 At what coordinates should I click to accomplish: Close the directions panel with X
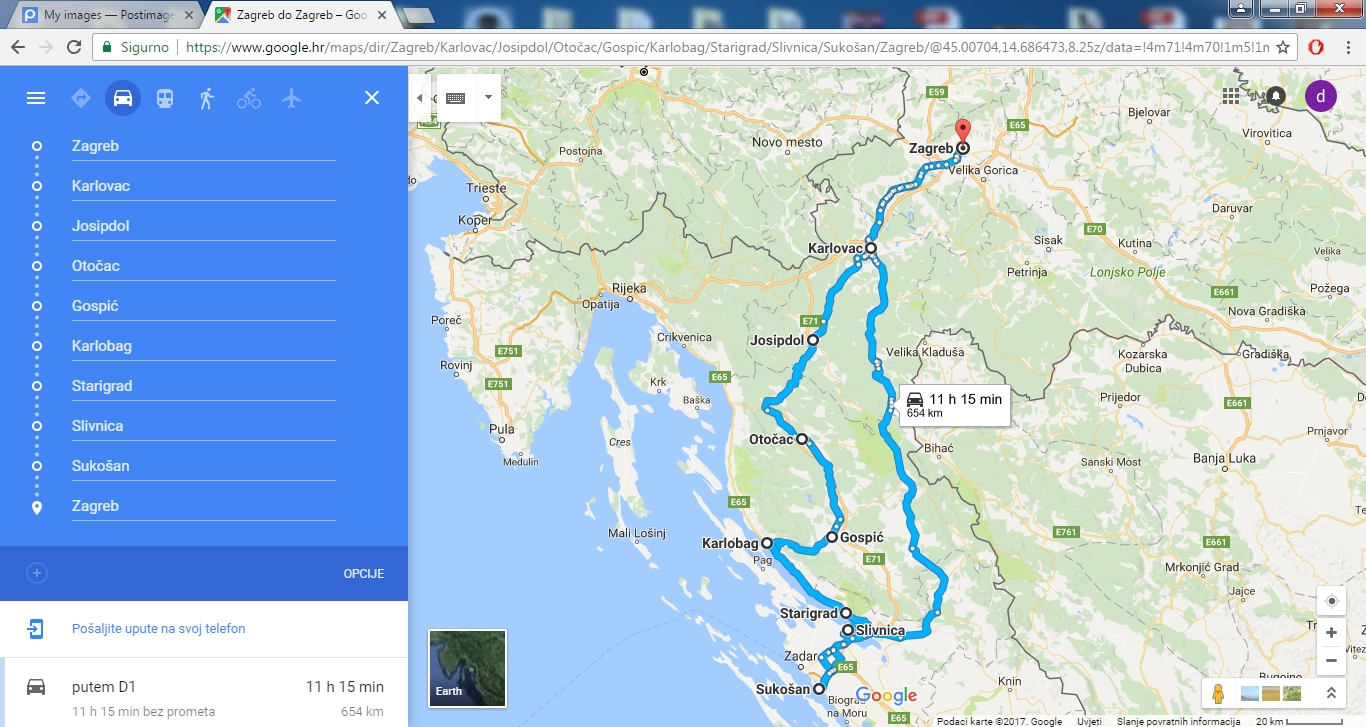[x=372, y=98]
